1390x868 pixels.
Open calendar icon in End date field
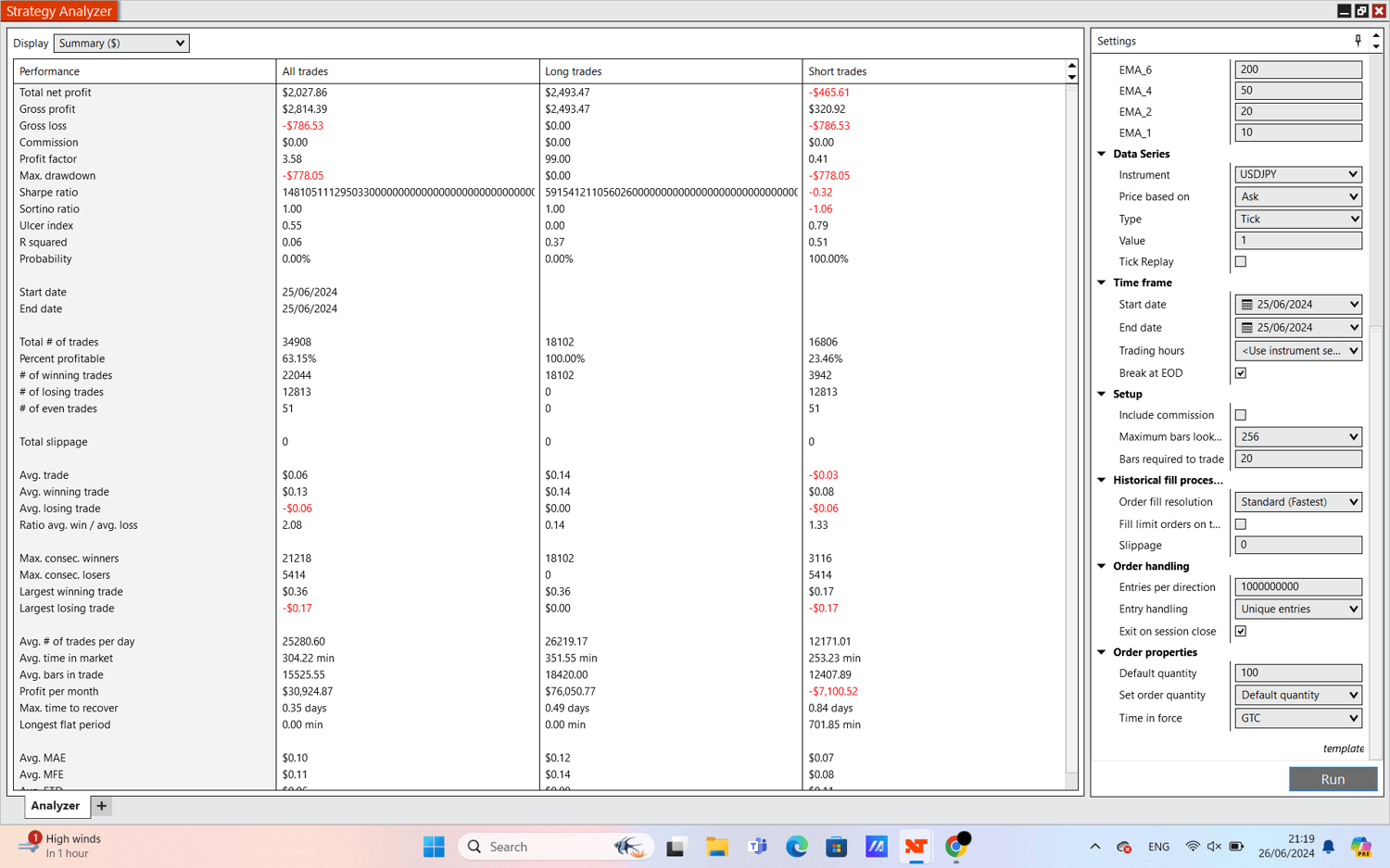pos(1247,328)
